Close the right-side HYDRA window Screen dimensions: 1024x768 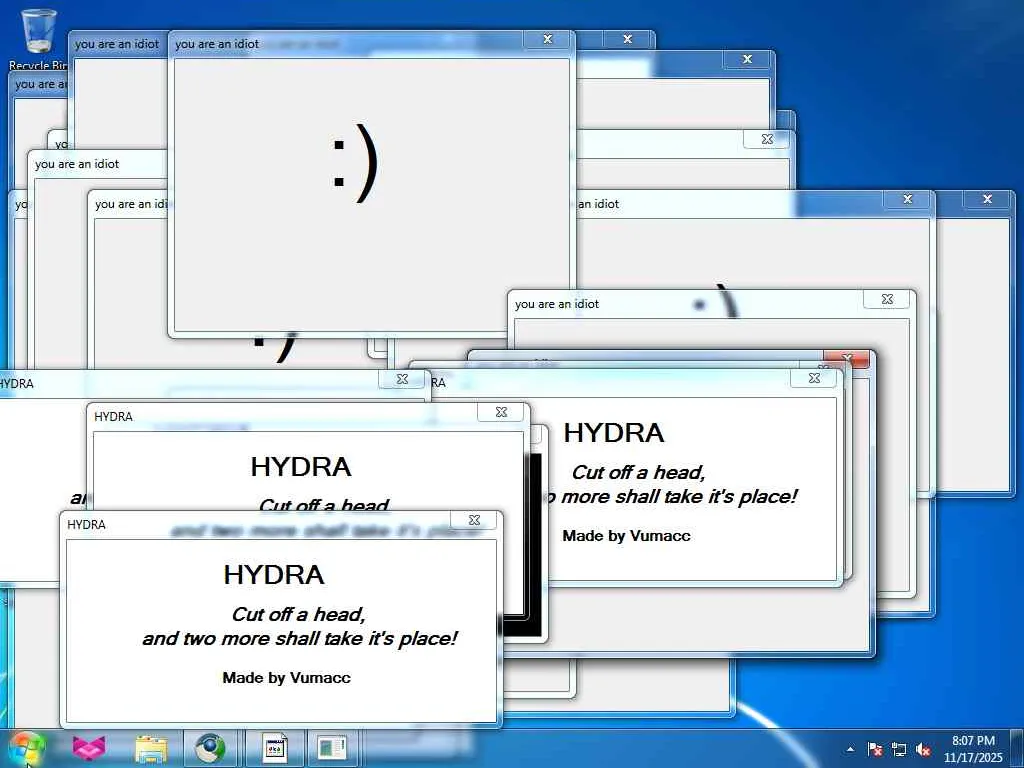(x=814, y=378)
